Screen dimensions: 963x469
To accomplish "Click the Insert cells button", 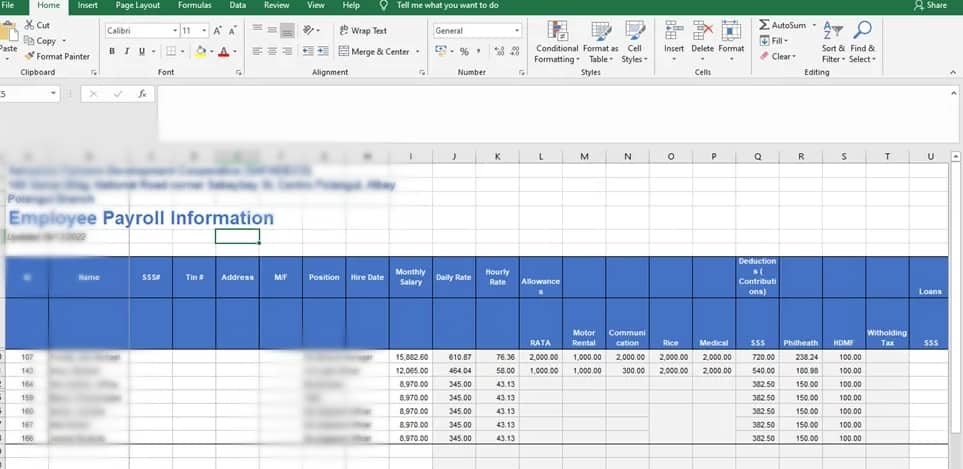I will pyautogui.click(x=674, y=42).
